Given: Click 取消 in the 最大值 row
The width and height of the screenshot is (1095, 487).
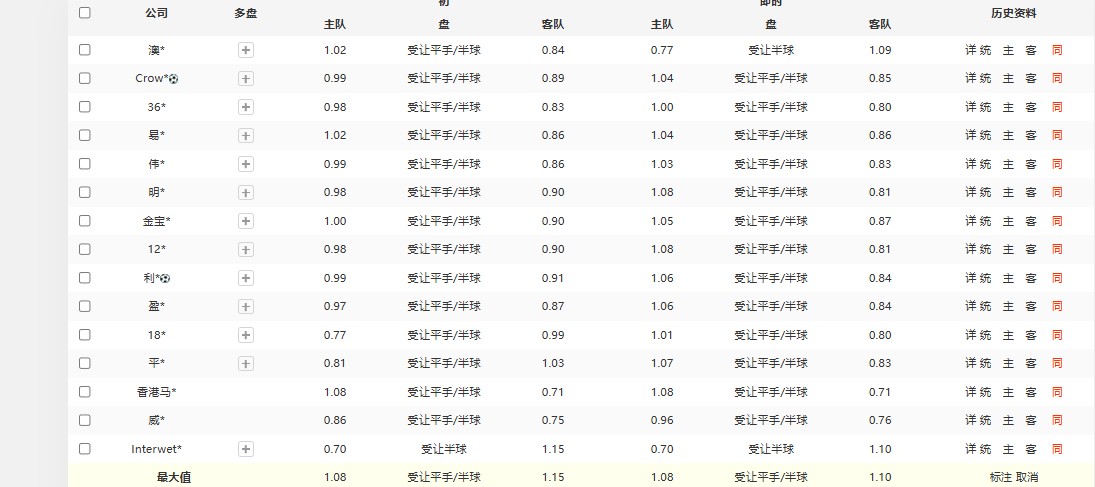Looking at the screenshot, I should (x=1027, y=477).
